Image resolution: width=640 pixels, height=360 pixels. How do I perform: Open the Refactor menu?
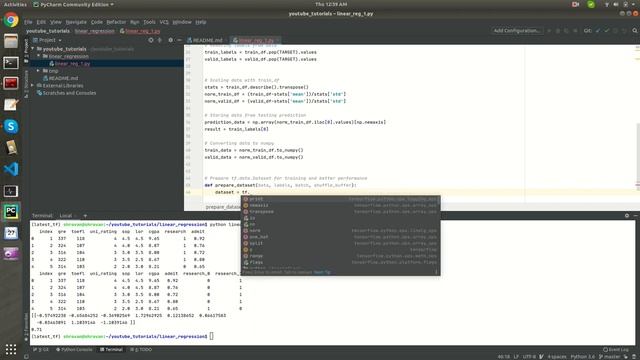(x=116, y=22)
